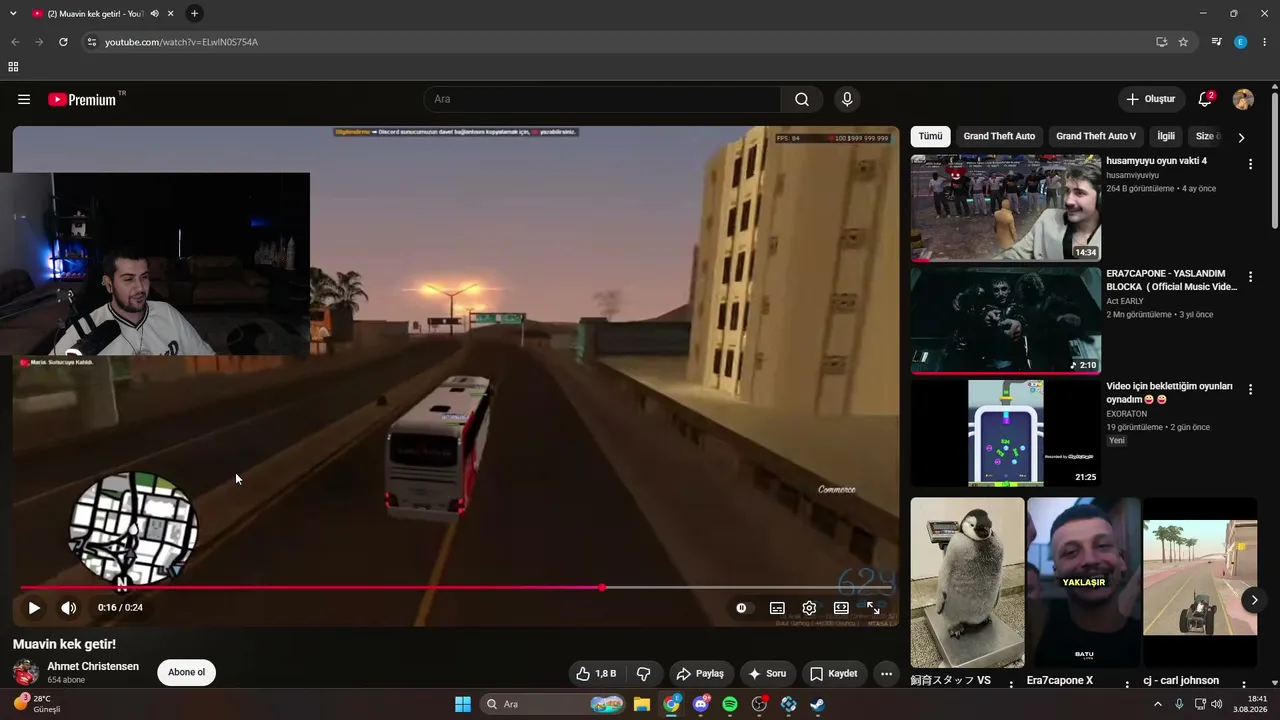Select the partially hidden Size chip
The image size is (1280, 720).
click(1206, 136)
